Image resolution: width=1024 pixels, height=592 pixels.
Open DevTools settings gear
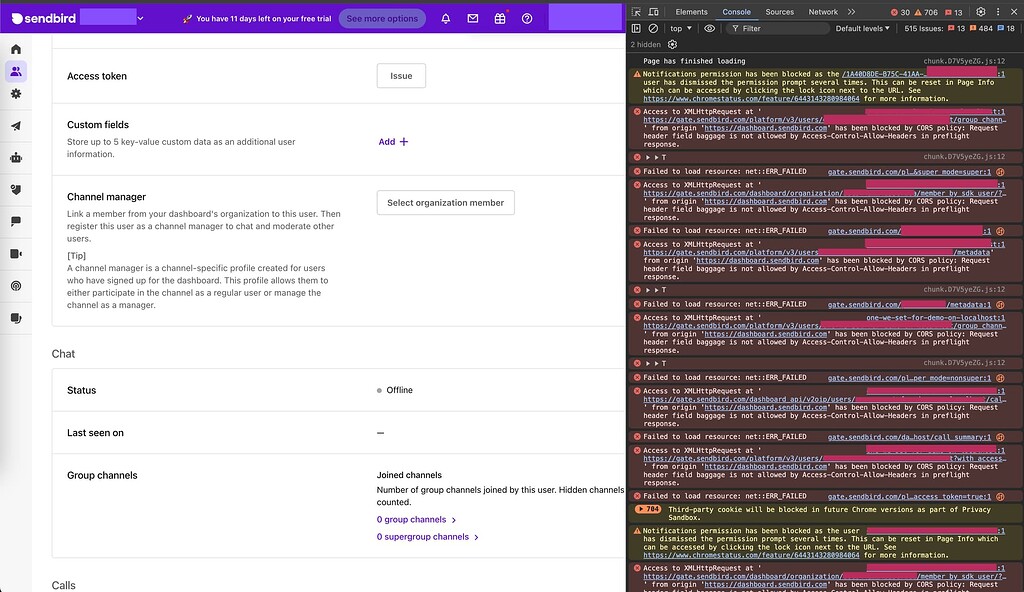(x=984, y=10)
